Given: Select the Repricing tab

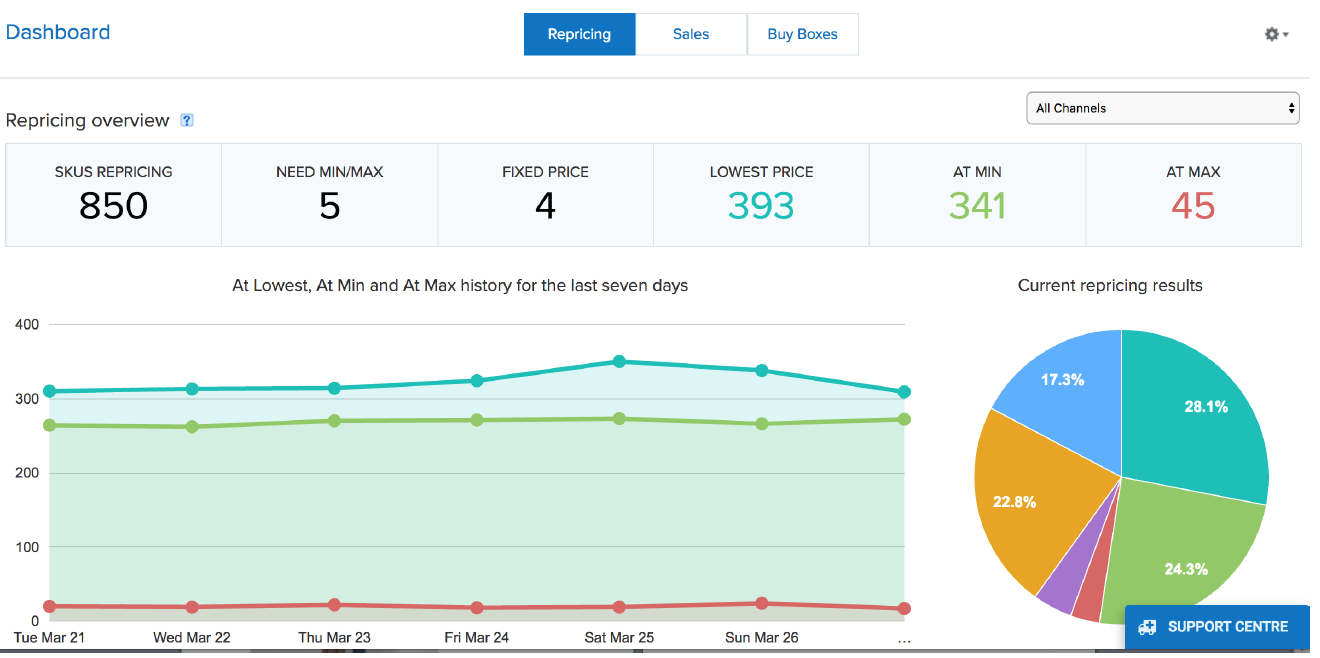Looking at the screenshot, I should [x=579, y=34].
